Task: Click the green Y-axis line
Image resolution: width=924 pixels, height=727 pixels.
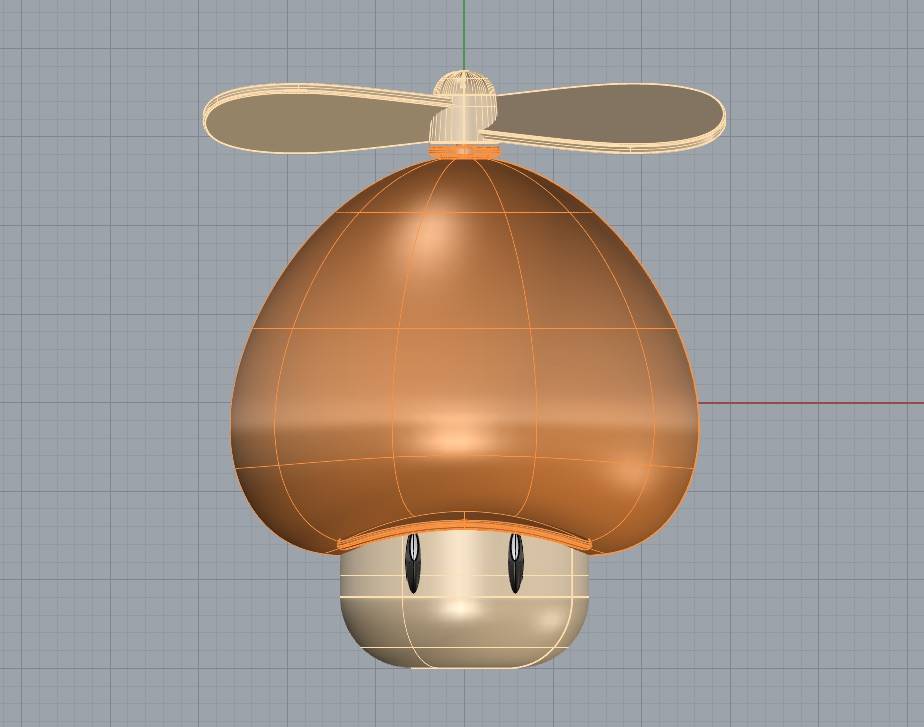Action: [x=464, y=35]
